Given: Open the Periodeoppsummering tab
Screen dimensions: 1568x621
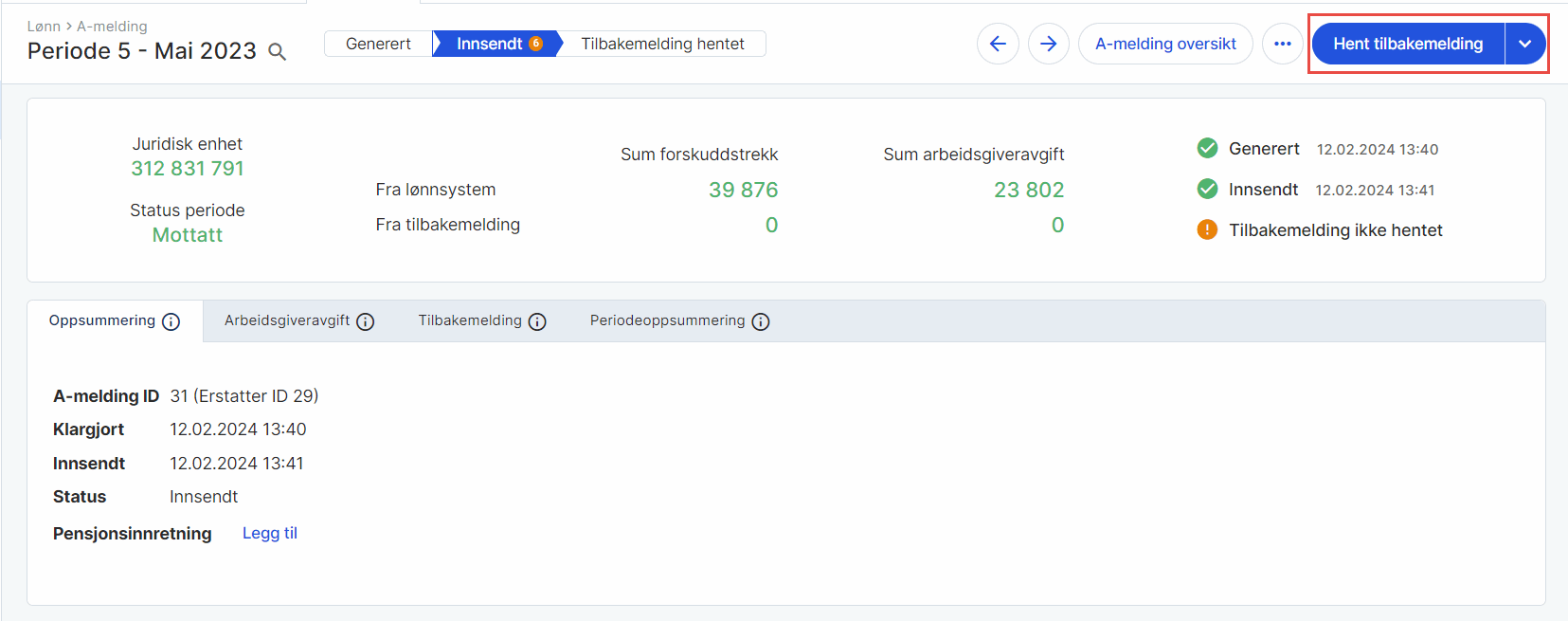Looking at the screenshot, I should [667, 321].
